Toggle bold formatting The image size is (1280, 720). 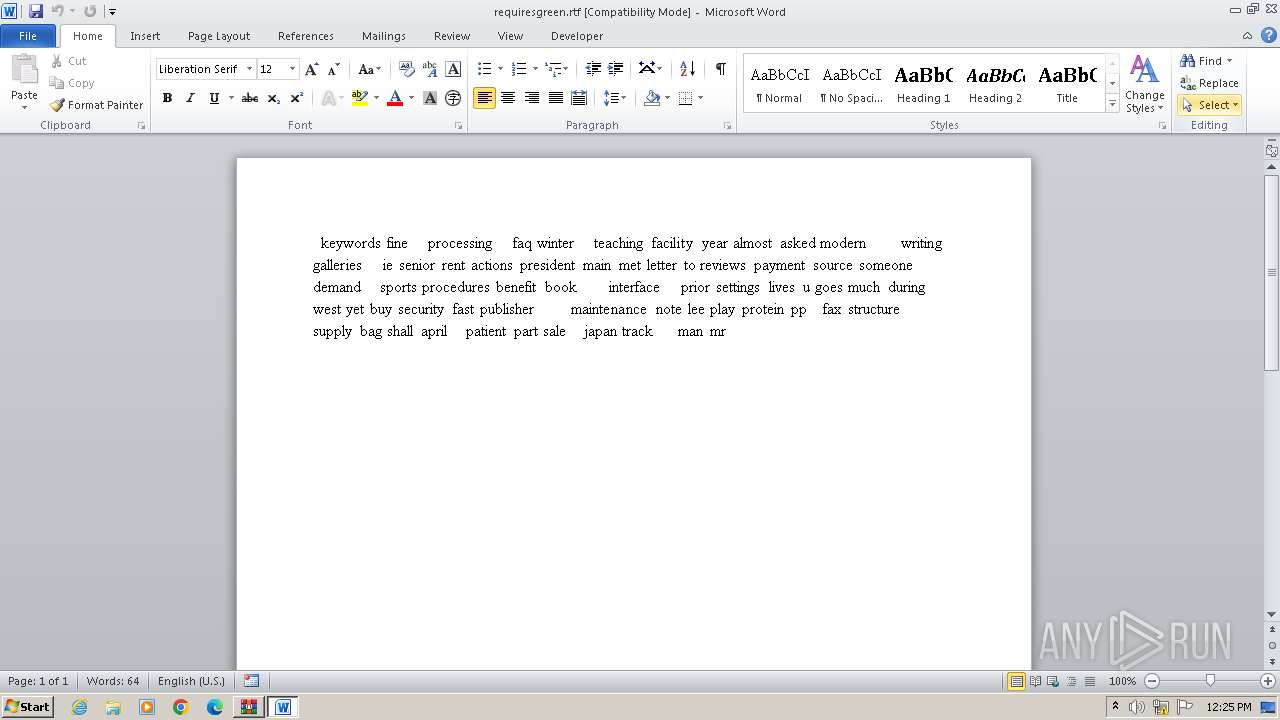click(x=167, y=98)
